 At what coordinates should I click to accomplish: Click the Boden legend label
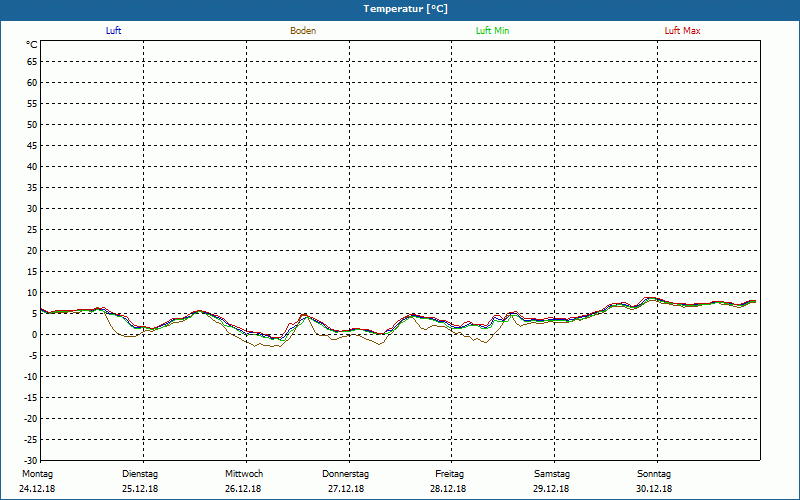(303, 31)
